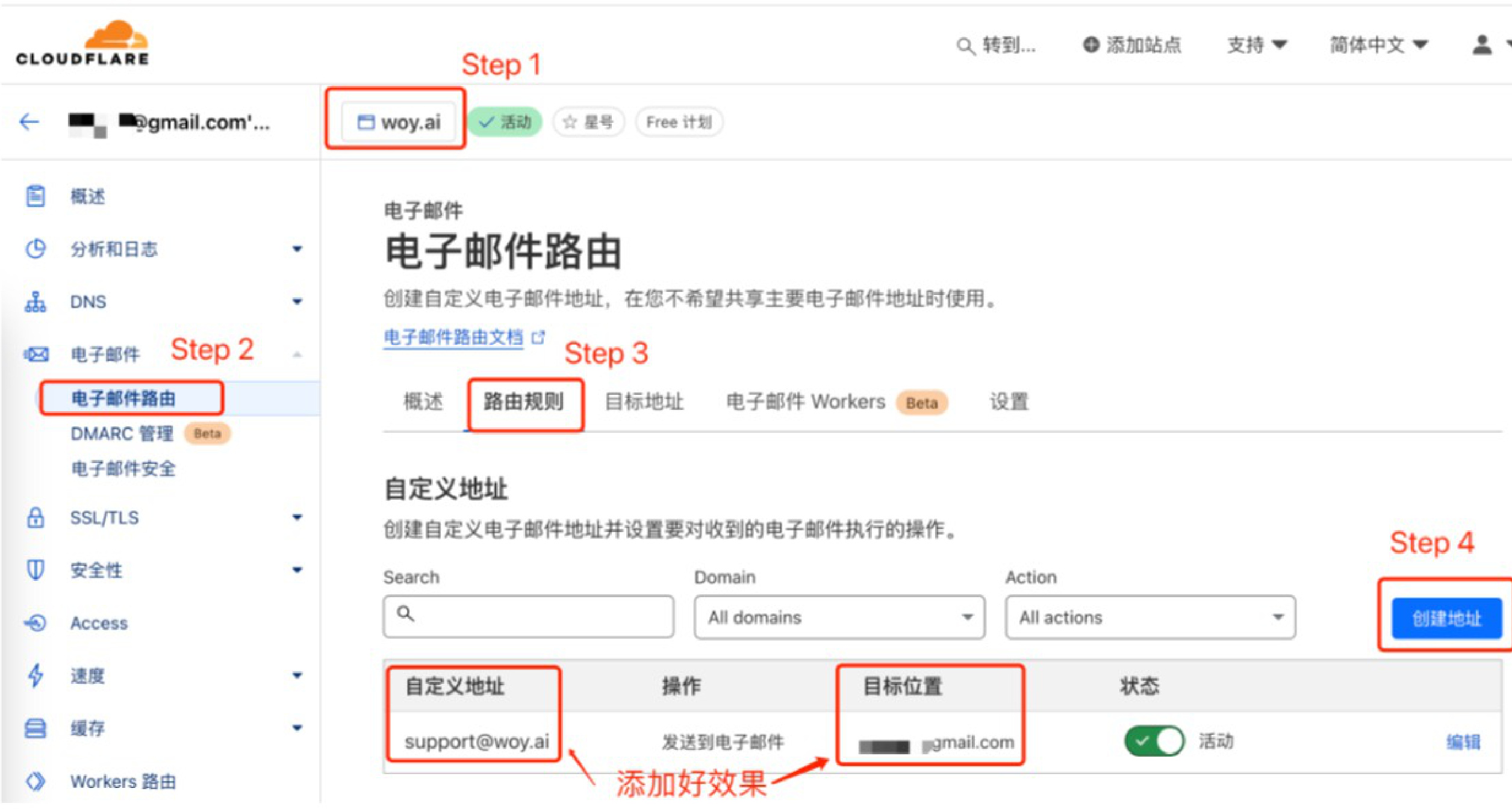1512x809 pixels.
Task: Click the star 星号 badge
Action: pyautogui.click(x=588, y=122)
